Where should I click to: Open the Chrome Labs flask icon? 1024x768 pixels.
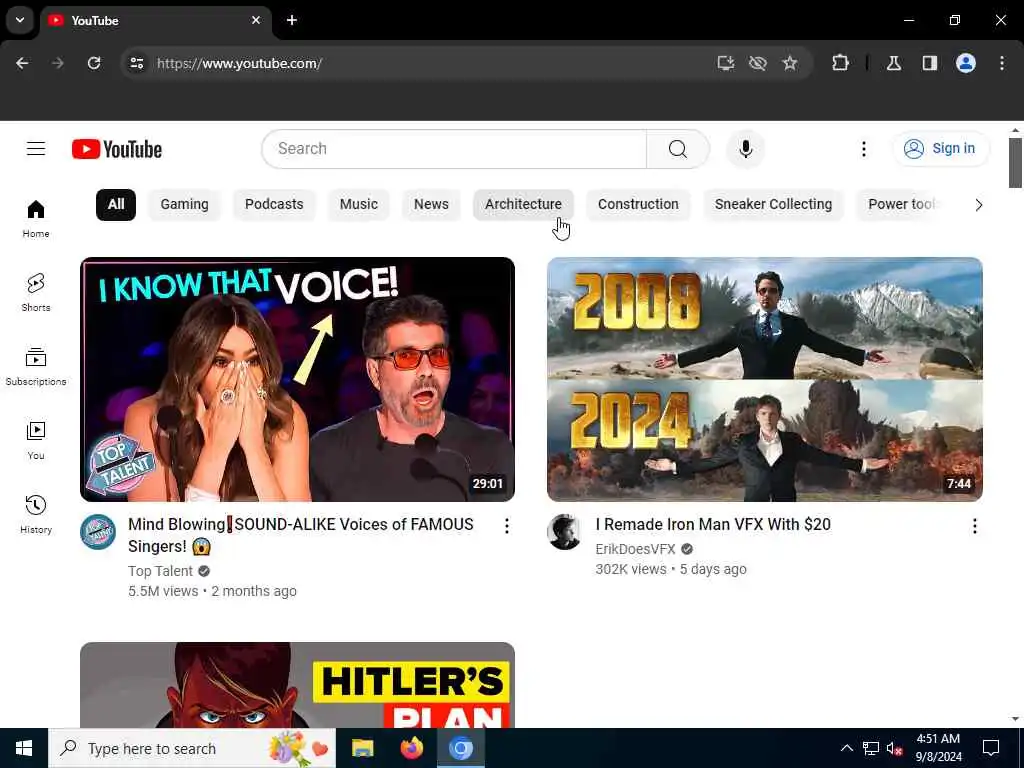(893, 63)
